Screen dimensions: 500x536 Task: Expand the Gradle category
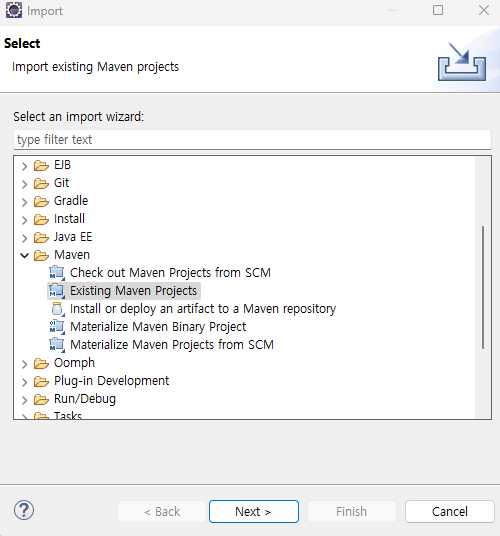[x=24, y=202]
